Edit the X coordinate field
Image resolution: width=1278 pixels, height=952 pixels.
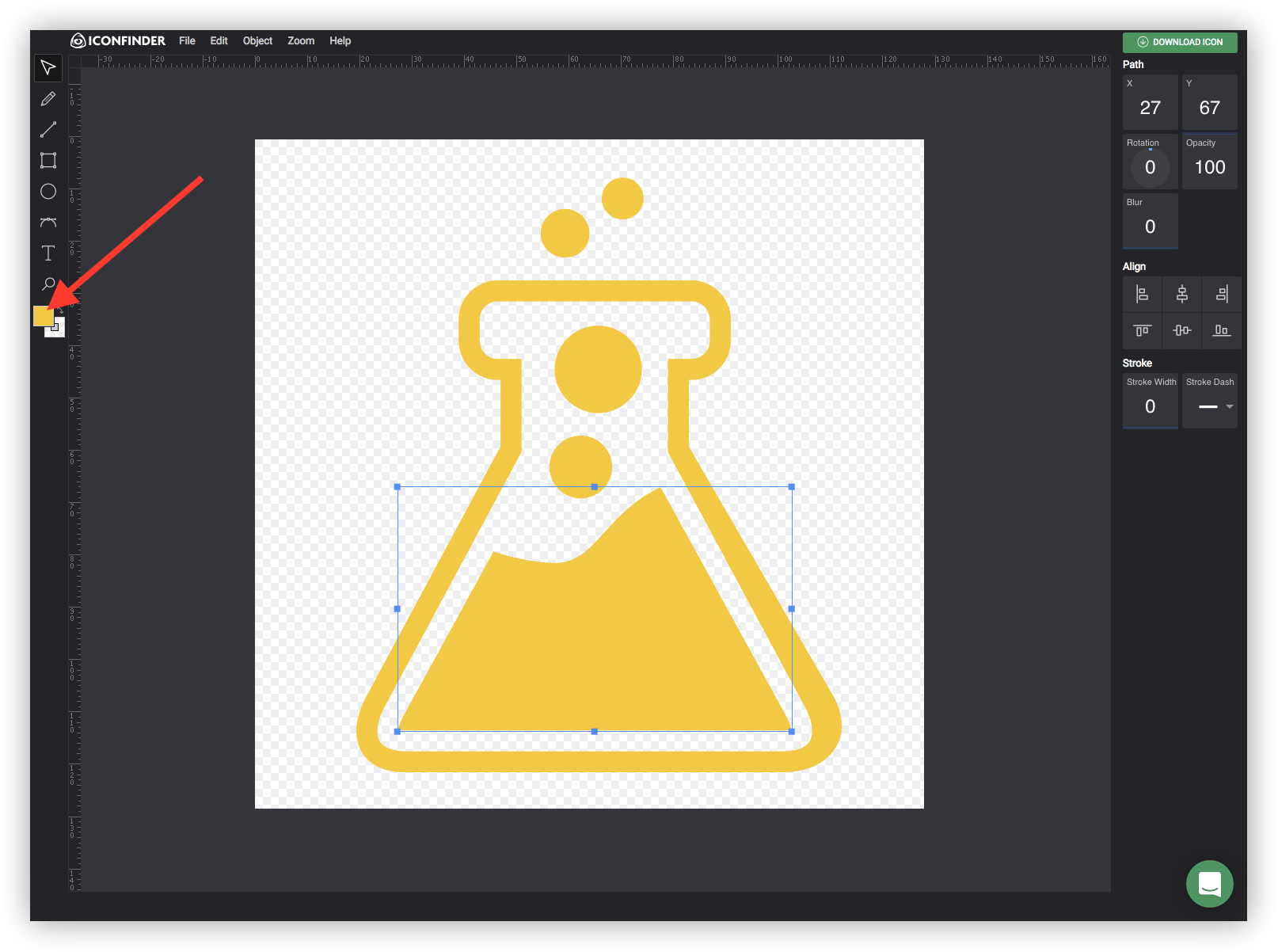coord(1150,109)
